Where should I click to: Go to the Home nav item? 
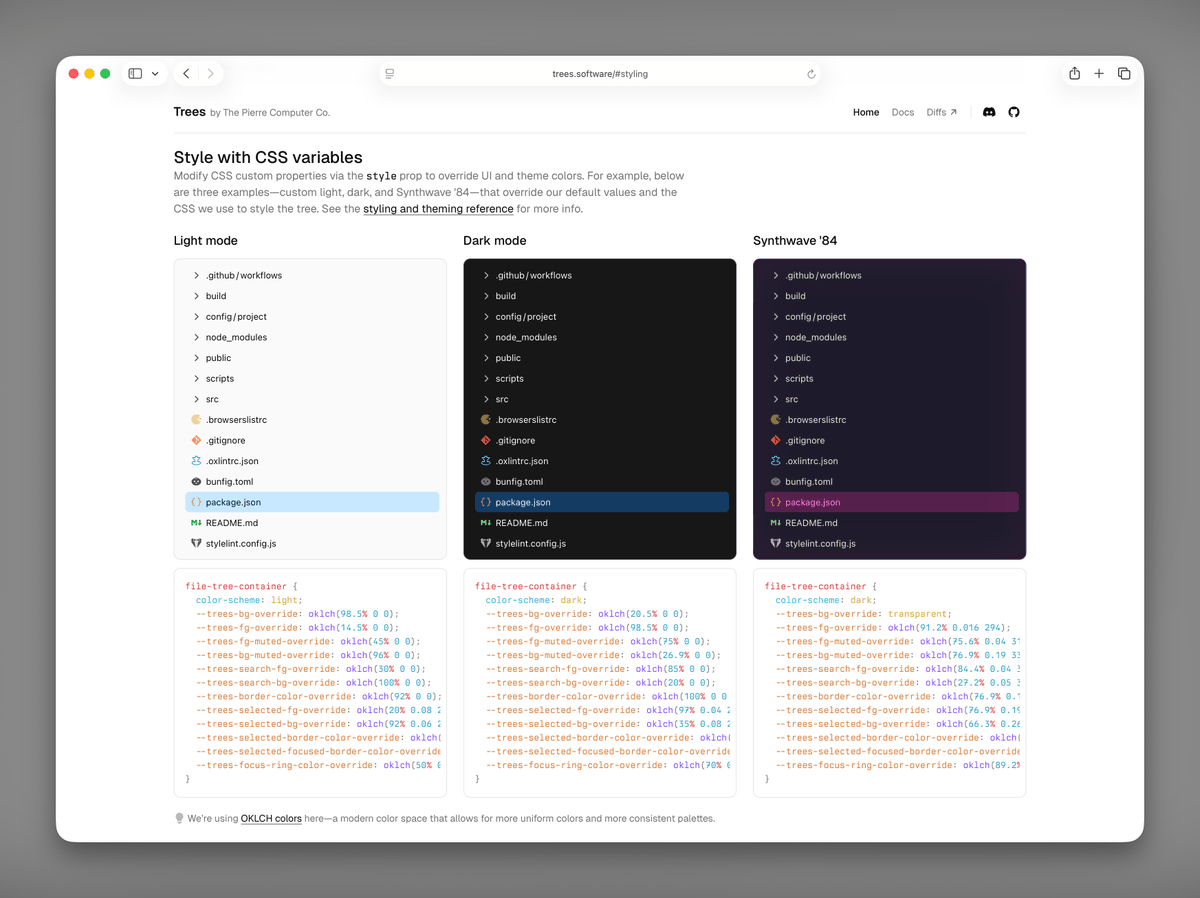coord(866,112)
